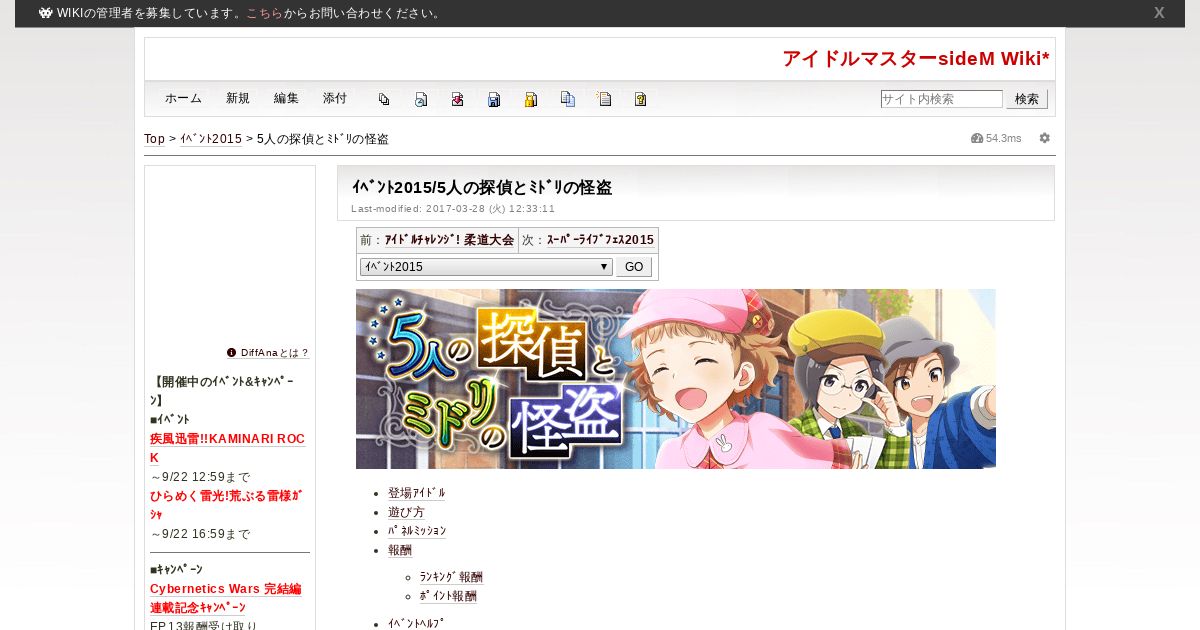Click the ■ｷｬﾝﾍﾟｰﾝ sidebar label
1200x630 pixels.
[x=176, y=569]
